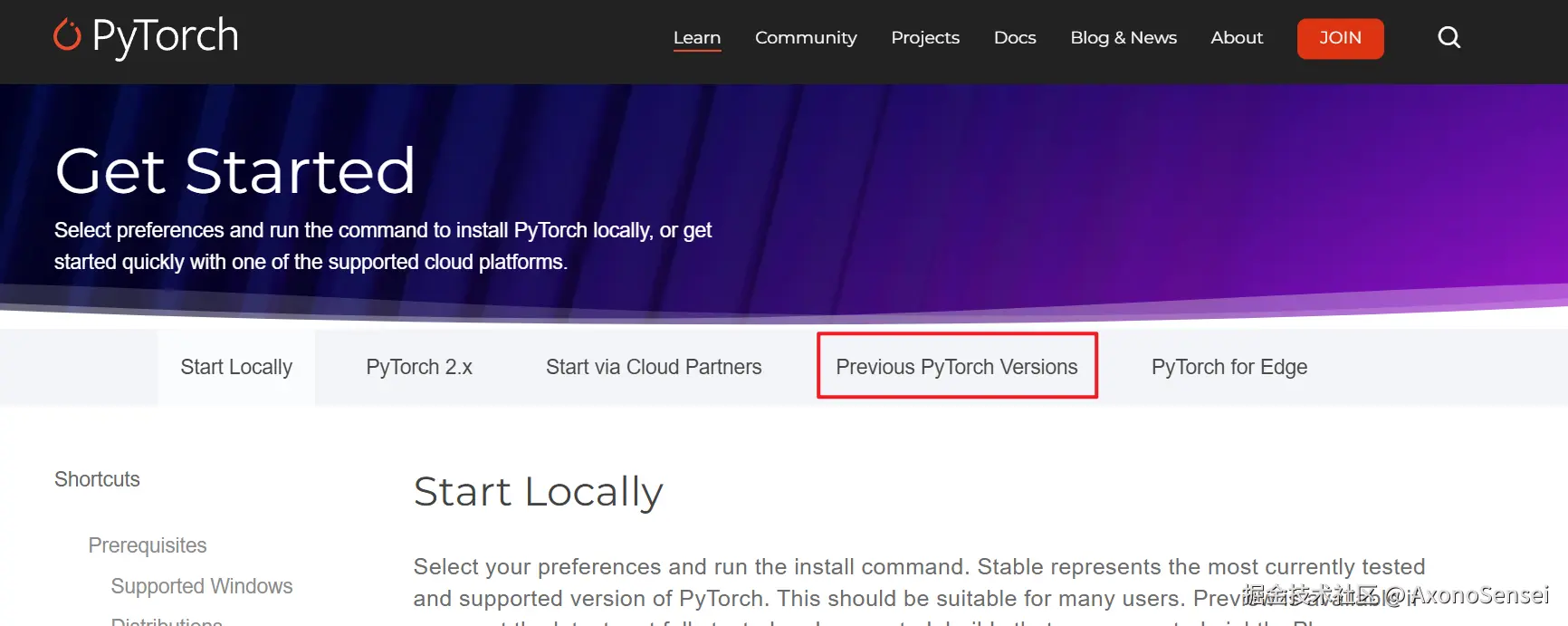Open the Projects menu
Image resolution: width=1568 pixels, height=626 pixels.
[x=925, y=38]
